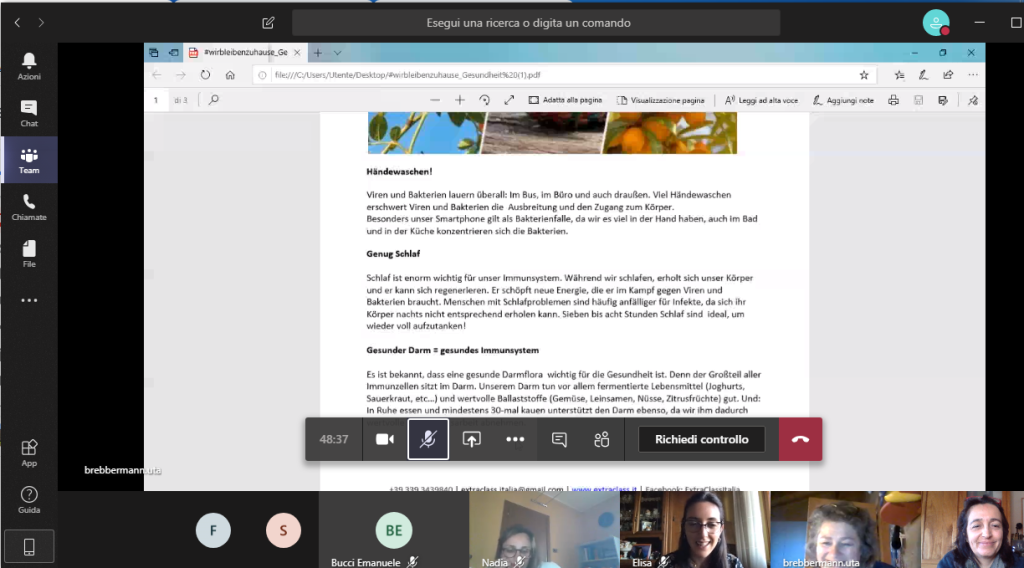Click the www.extraclass.it link
The height and width of the screenshot is (568, 1024).
604,488
